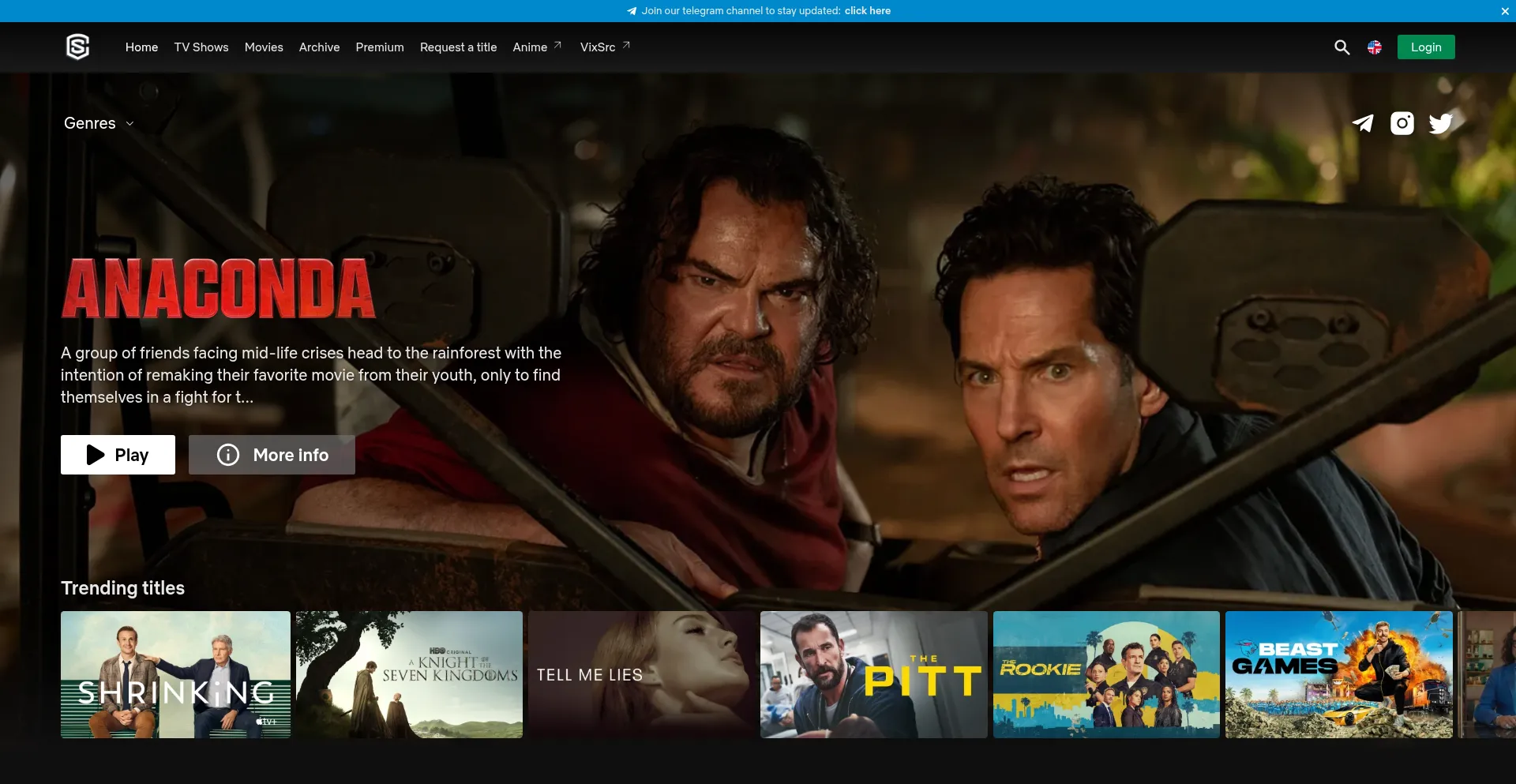Open the Shrinking thumbnail

point(175,675)
